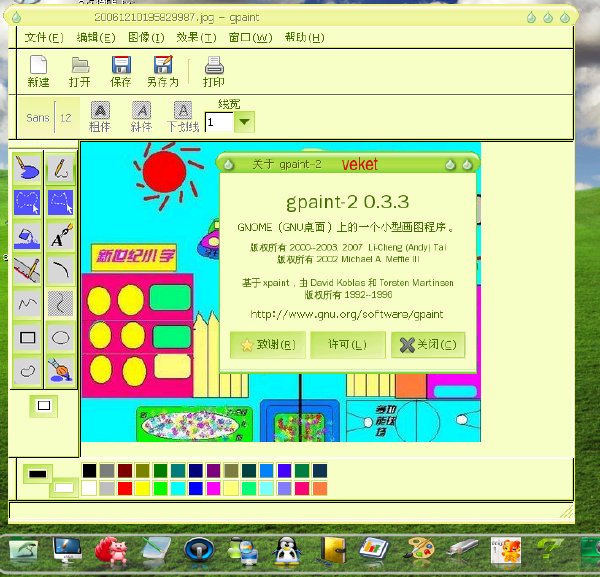Click the paint palette icon in dock
The height and width of the screenshot is (577, 600).
[419, 551]
